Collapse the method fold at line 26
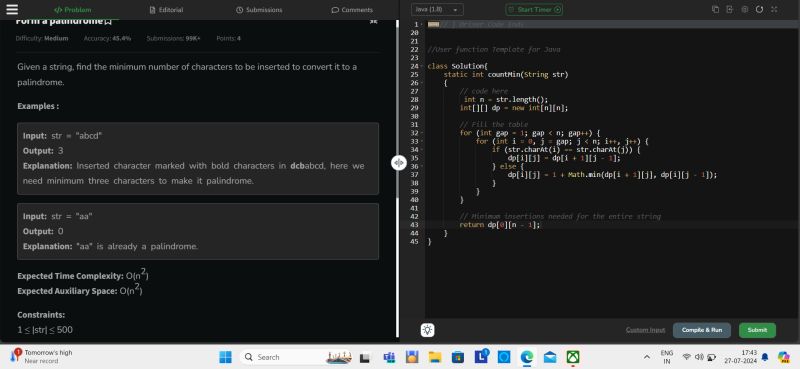The image size is (800, 369). click(421, 83)
